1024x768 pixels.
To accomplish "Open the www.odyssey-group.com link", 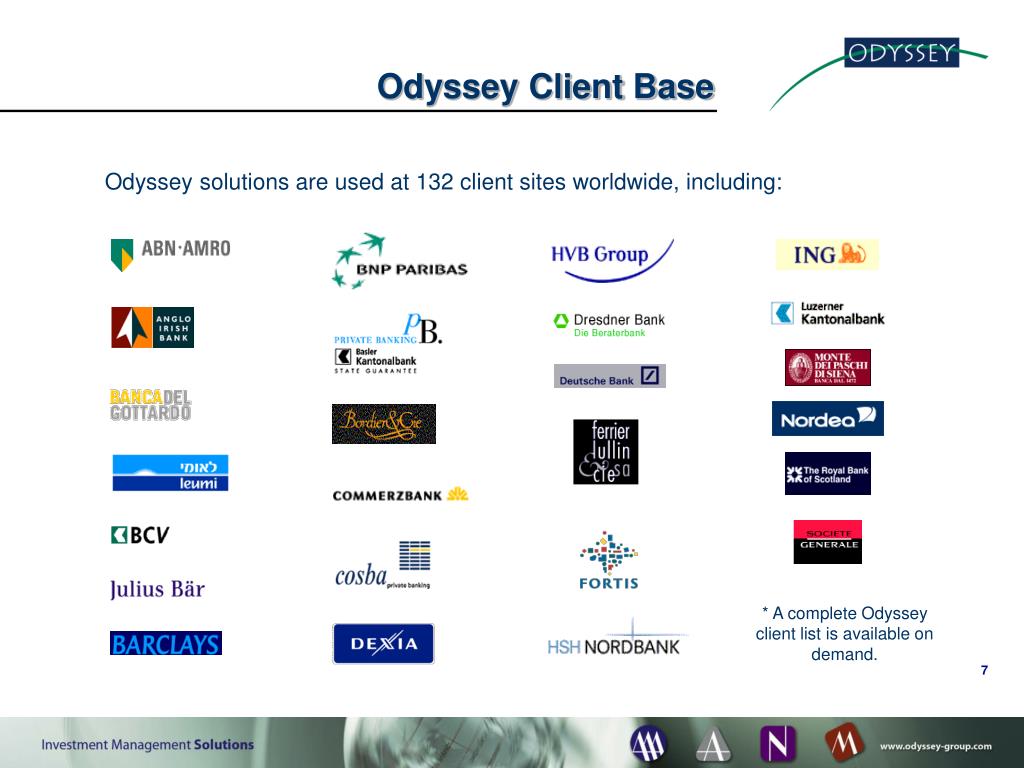I will click(x=935, y=746).
